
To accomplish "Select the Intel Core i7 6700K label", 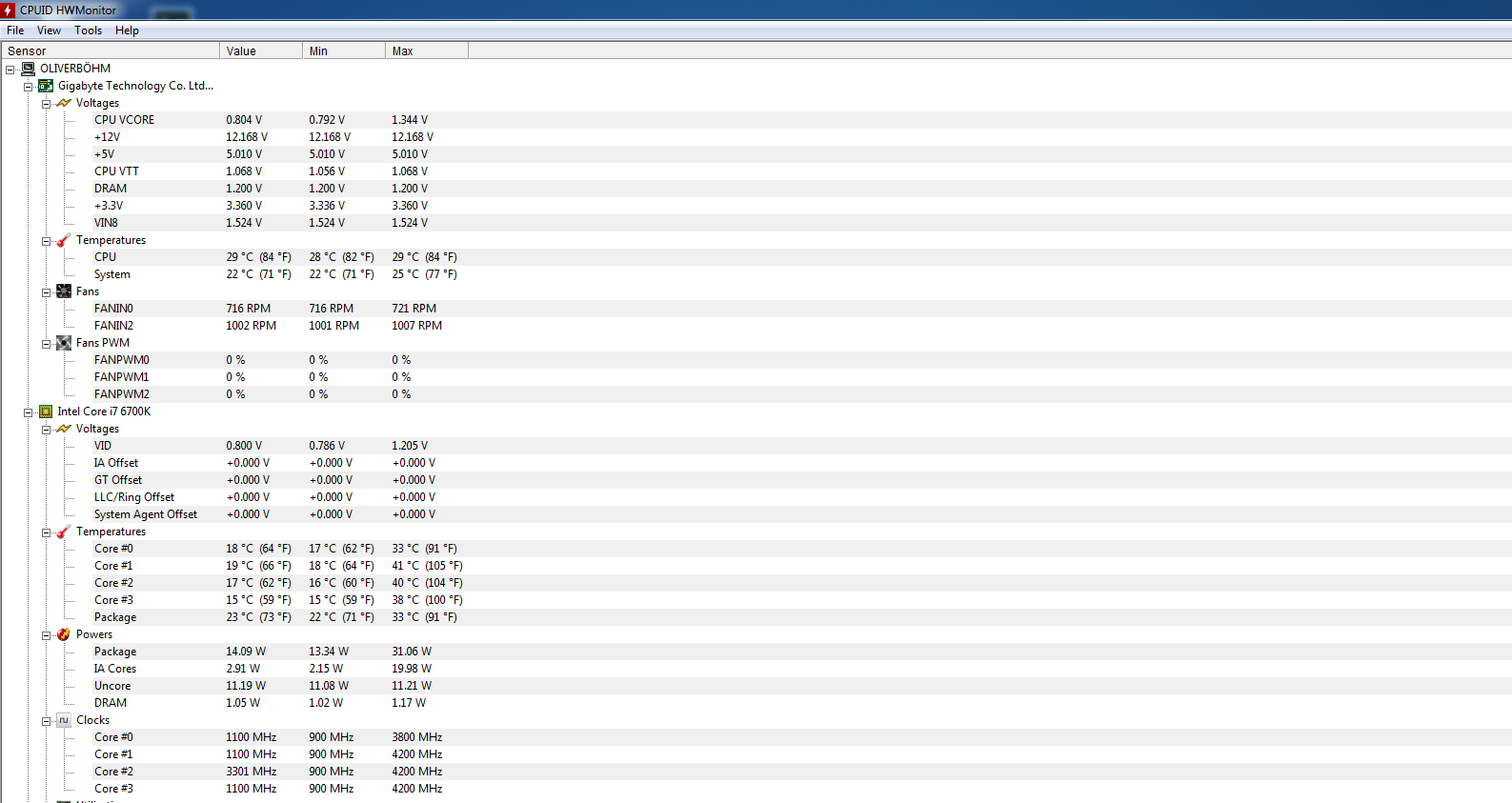I will pyautogui.click(x=104, y=412).
